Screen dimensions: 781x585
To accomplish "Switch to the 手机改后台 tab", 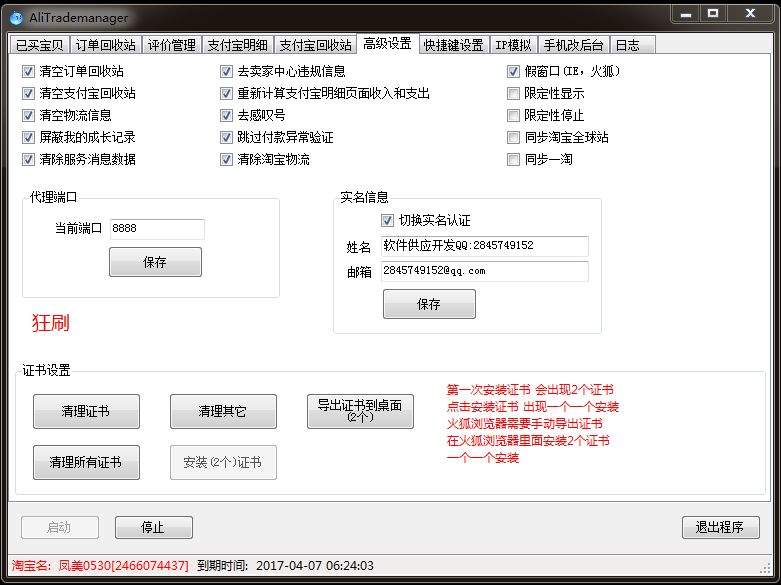I will pyautogui.click(x=573, y=45).
